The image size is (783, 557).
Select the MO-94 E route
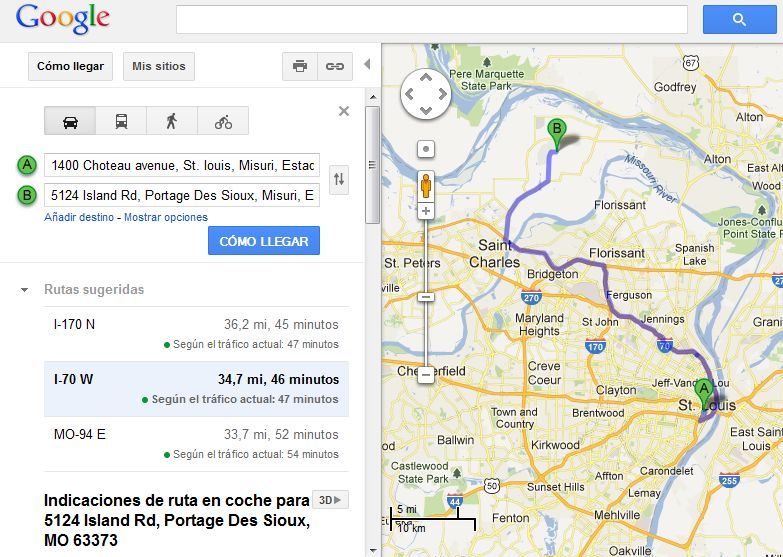196,444
